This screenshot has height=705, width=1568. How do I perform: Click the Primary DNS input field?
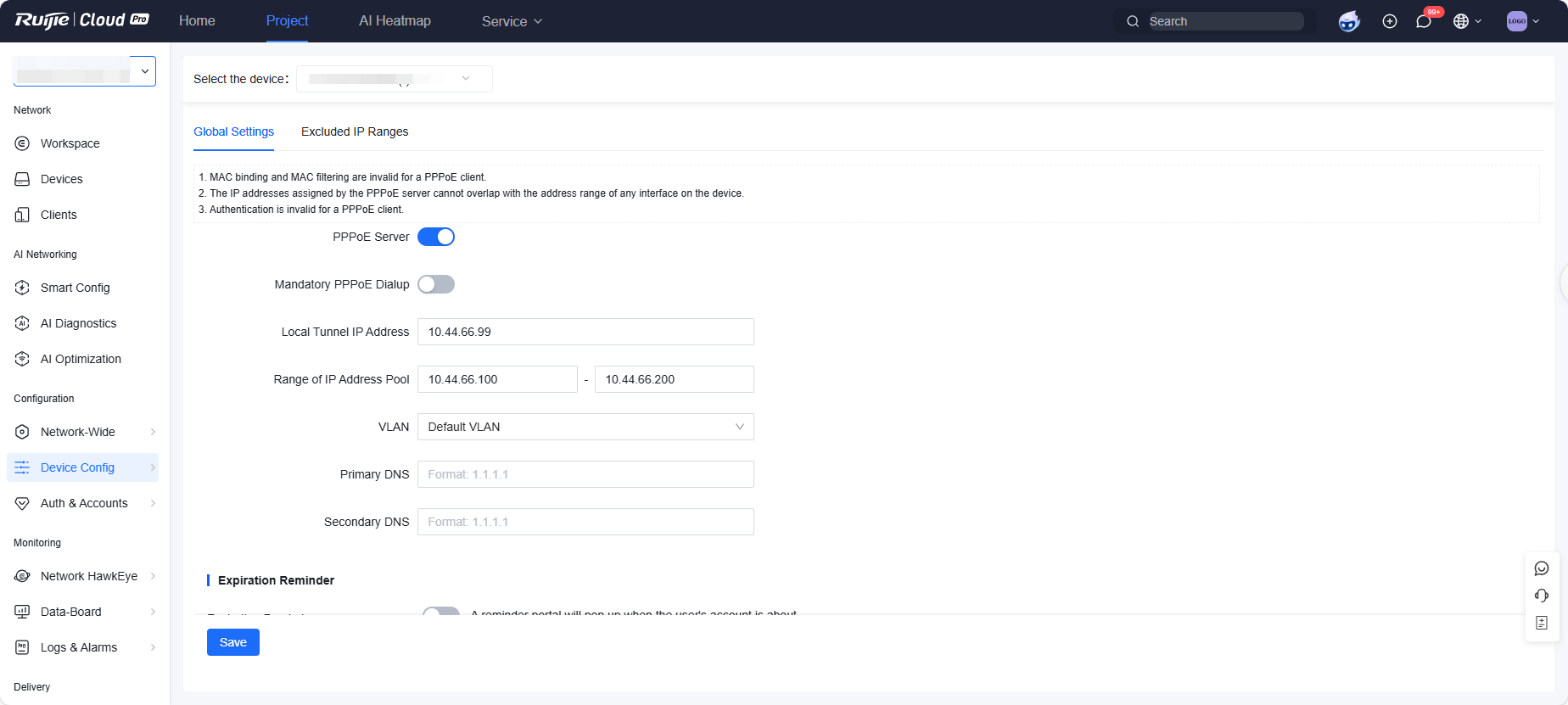point(585,474)
